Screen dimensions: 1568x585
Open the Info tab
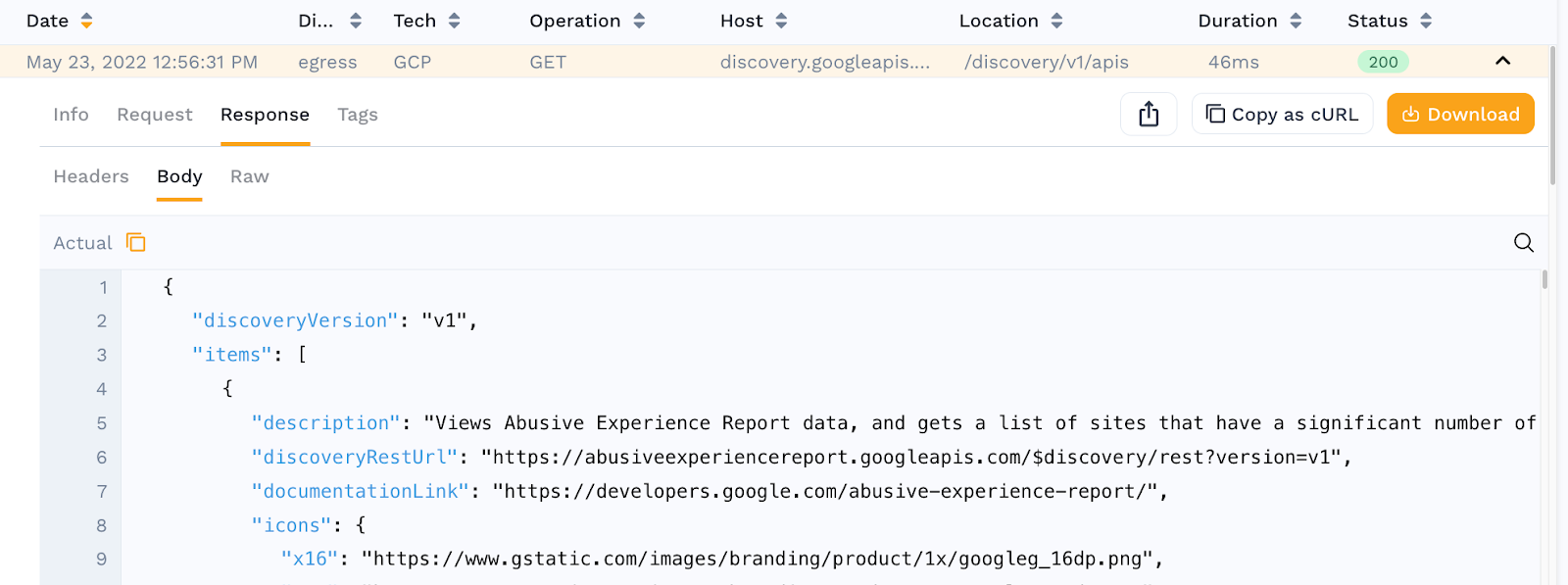coord(71,115)
